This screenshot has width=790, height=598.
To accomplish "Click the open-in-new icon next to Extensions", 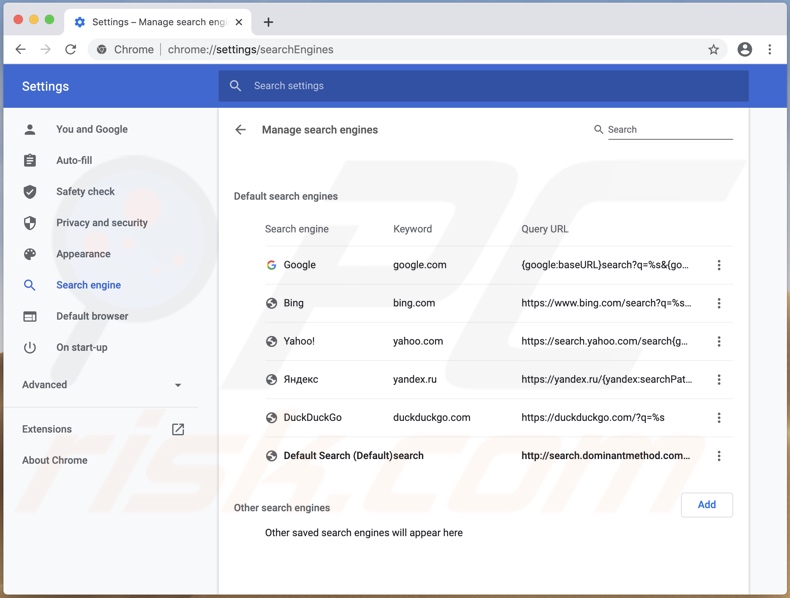I will [178, 429].
